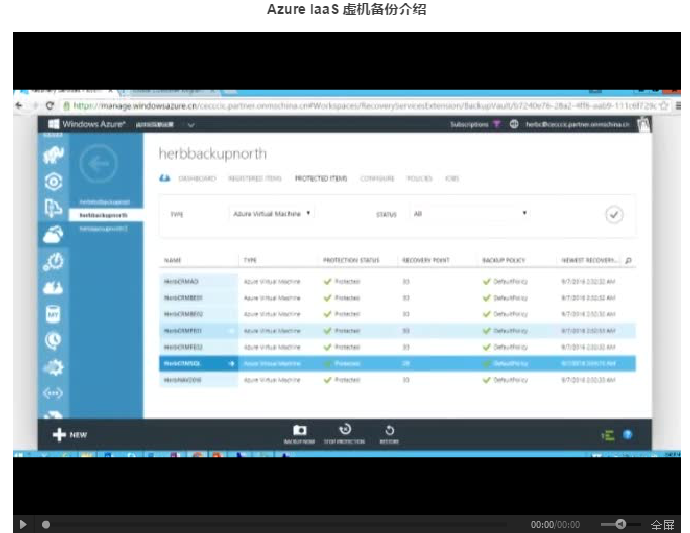Select the Protected Items tab
The width and height of the screenshot is (690, 533).
[x=321, y=178]
